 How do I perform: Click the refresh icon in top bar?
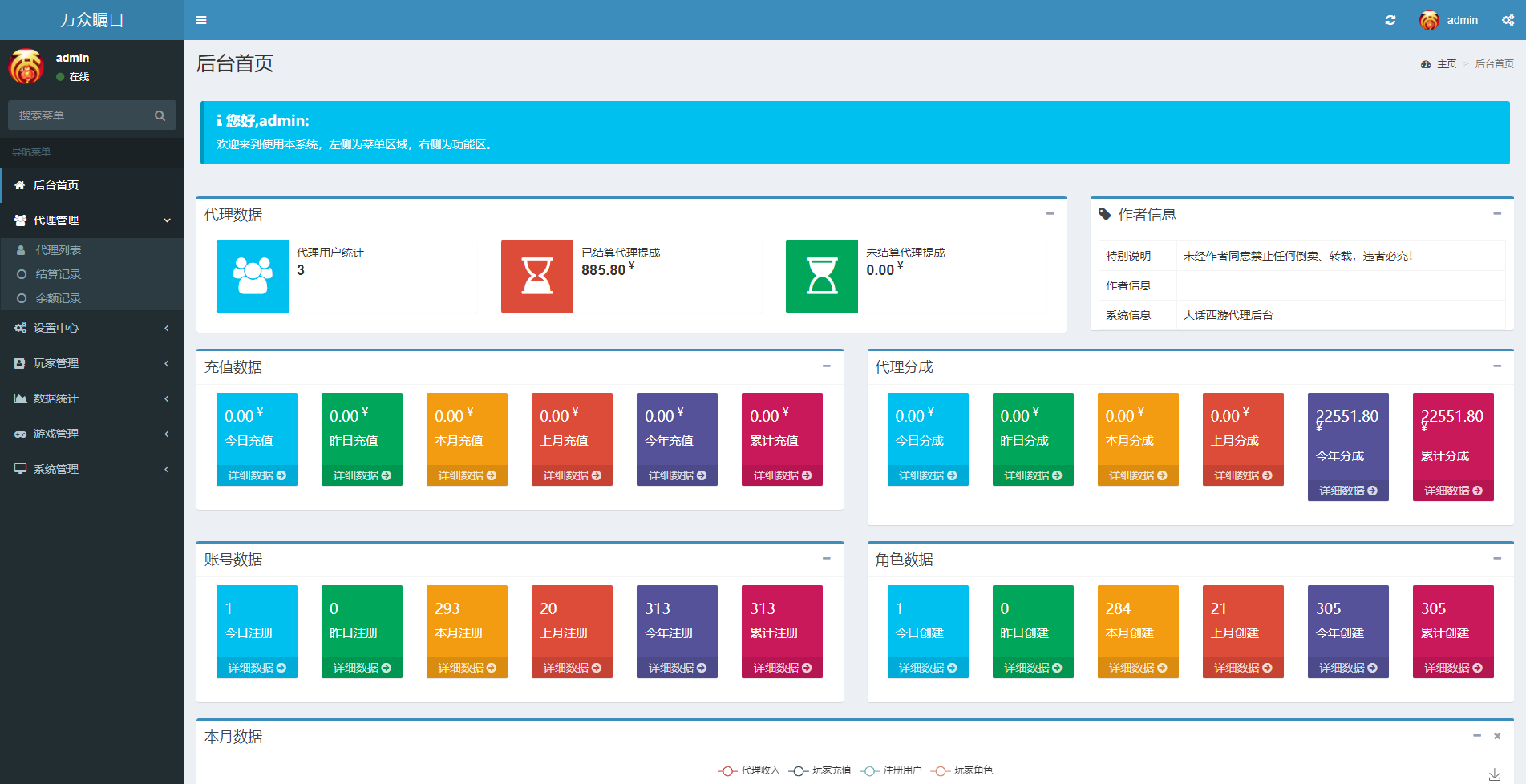coord(1390,20)
